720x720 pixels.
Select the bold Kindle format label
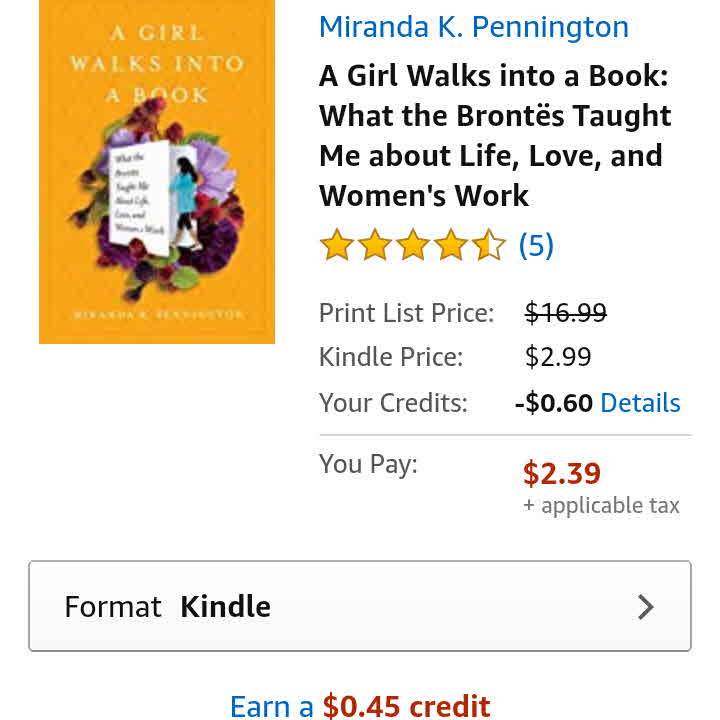[225, 607]
